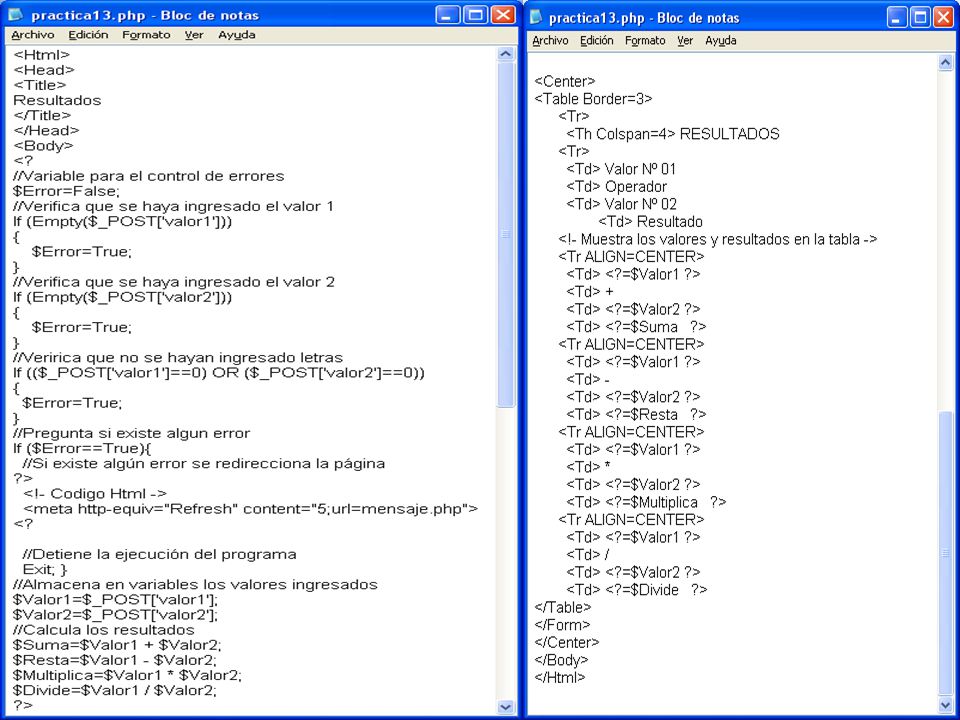Click Notepad icon in left window title bar
The height and width of the screenshot is (720, 960).
point(15,14)
